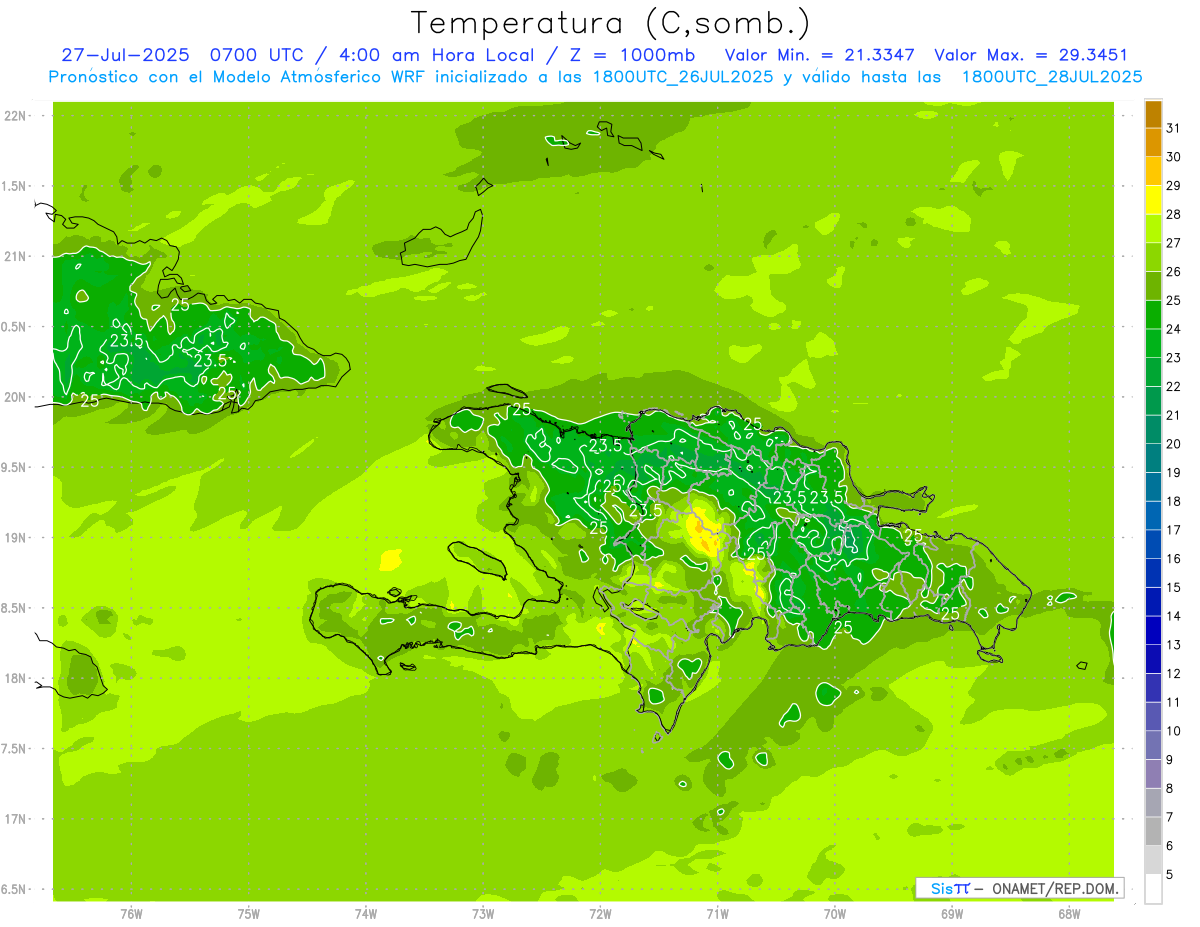Click the legend label "16"
Screen dimensions: 1200x927
(1174, 559)
